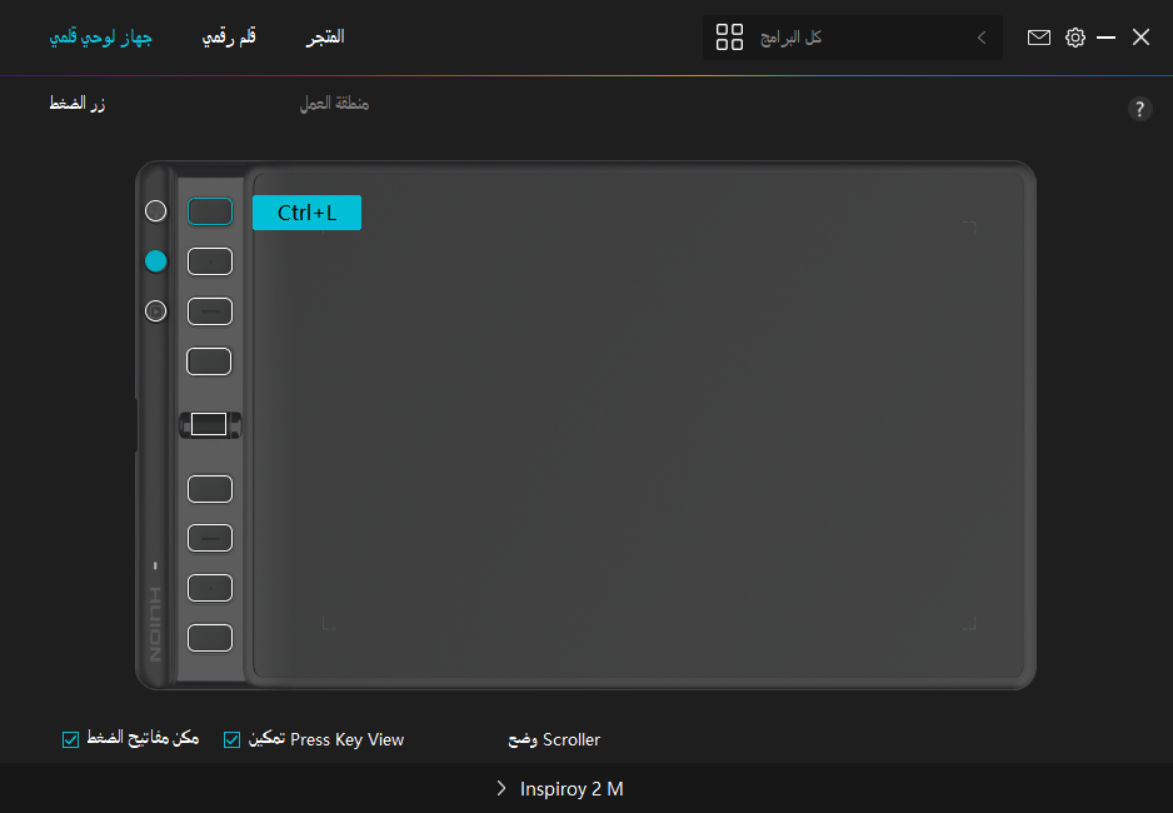Click the Ctrl+L key assignment label
Image resolution: width=1173 pixels, height=813 pixels.
(x=307, y=213)
